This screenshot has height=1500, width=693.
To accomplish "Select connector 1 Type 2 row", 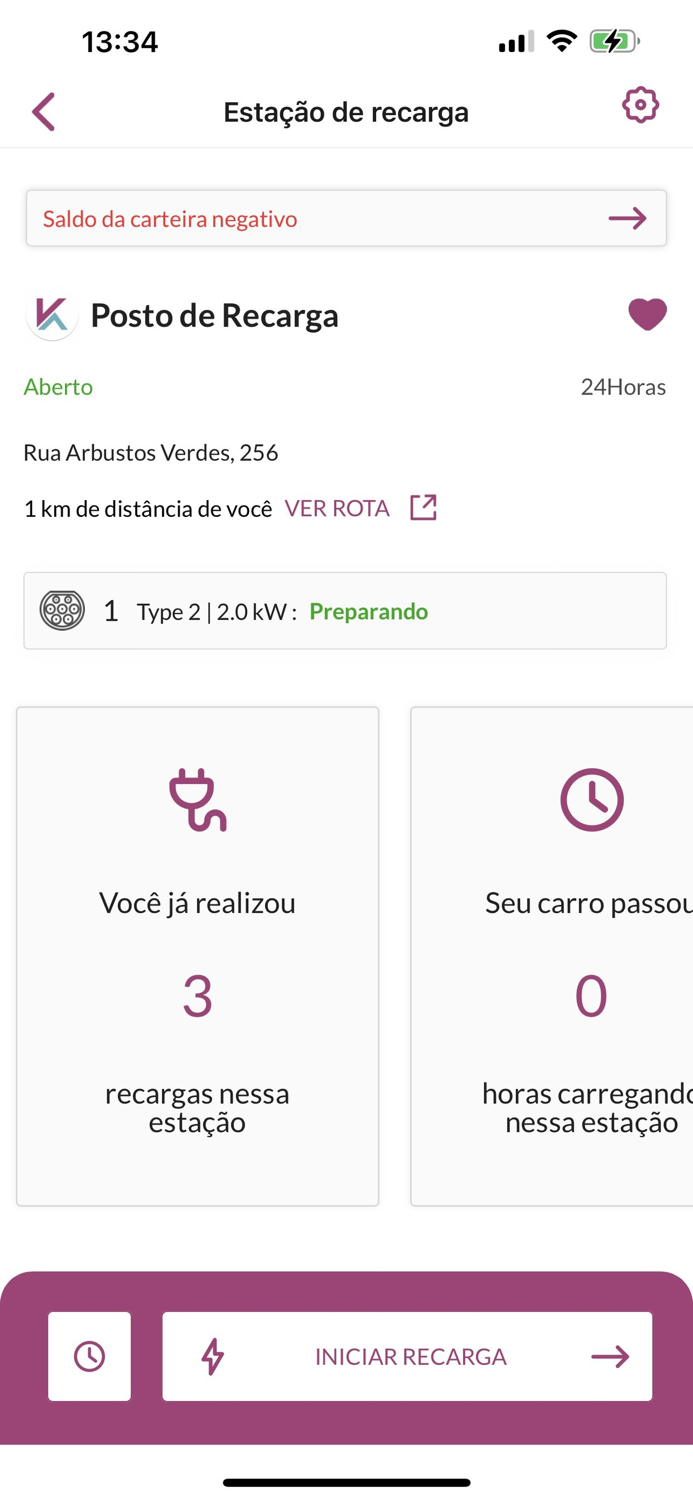I will (x=345, y=611).
